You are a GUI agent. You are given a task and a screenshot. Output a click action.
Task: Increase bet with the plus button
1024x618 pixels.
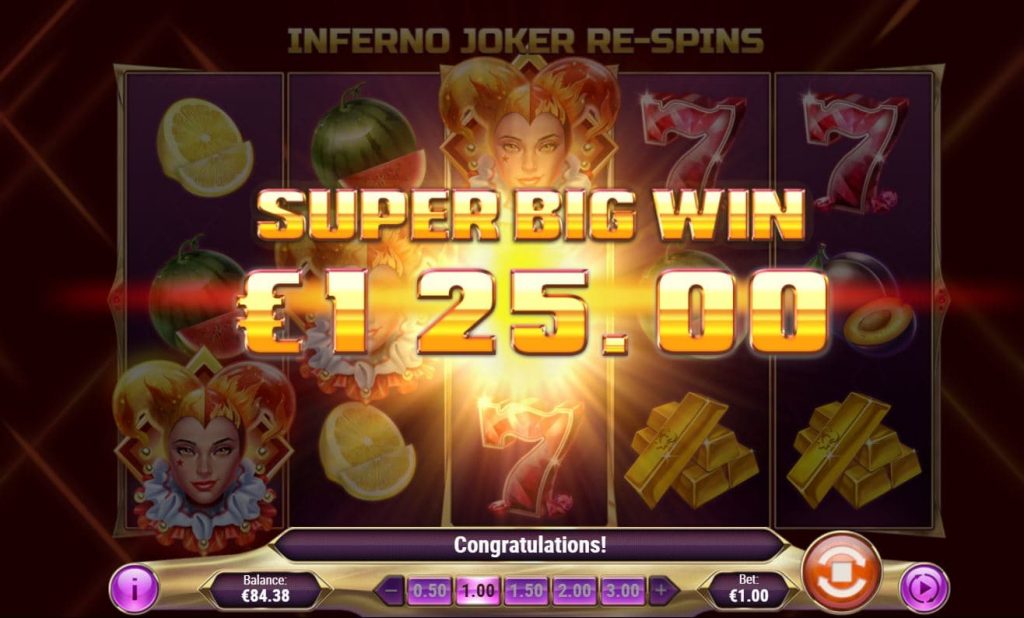(661, 591)
